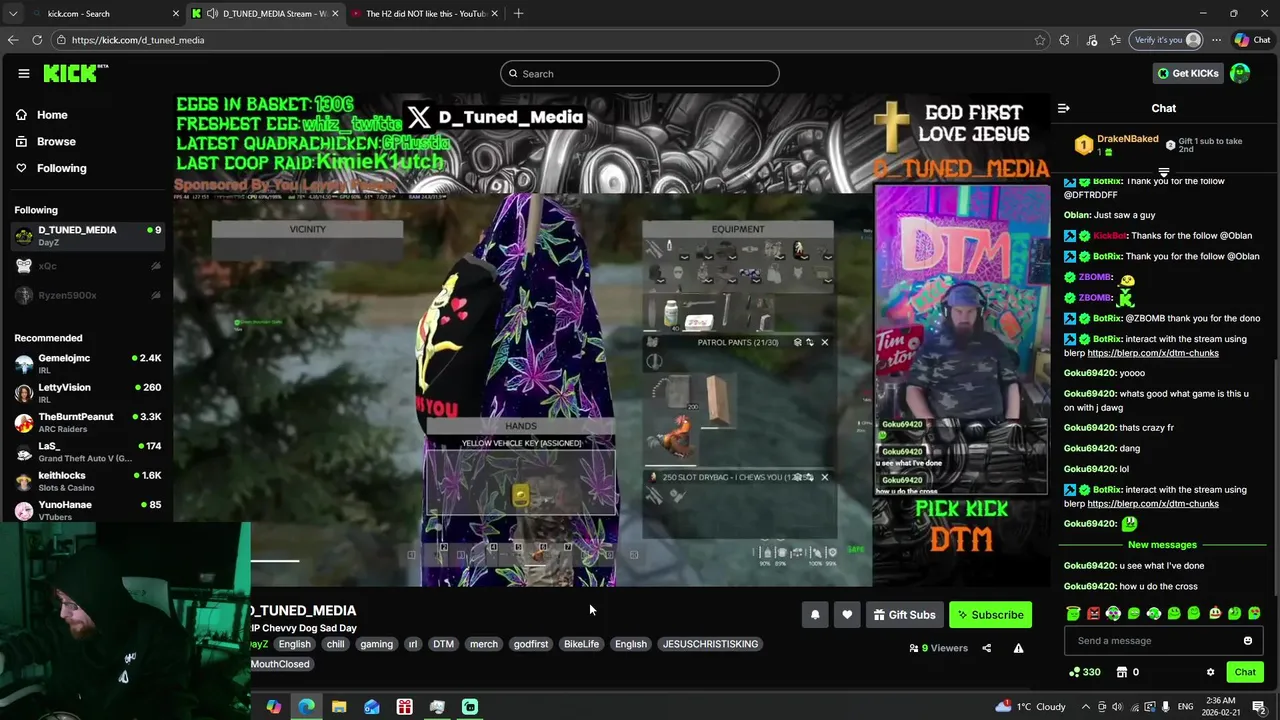
Task: Click the browser back arrow
Action: pos(13,40)
